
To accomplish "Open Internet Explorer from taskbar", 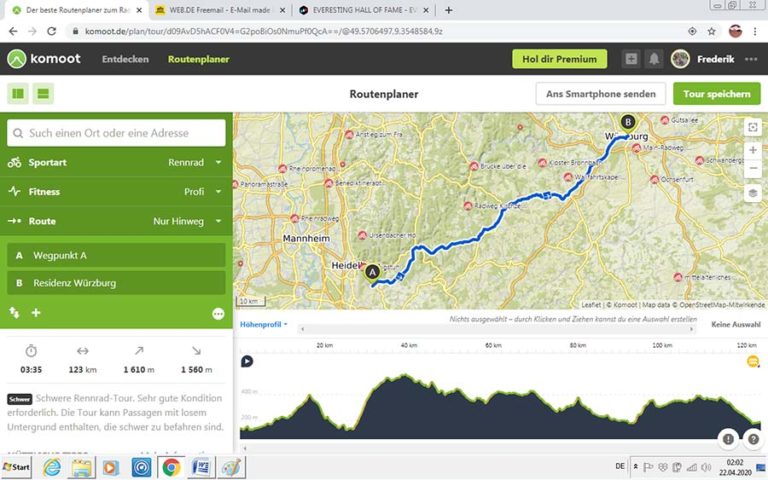I will [51, 467].
